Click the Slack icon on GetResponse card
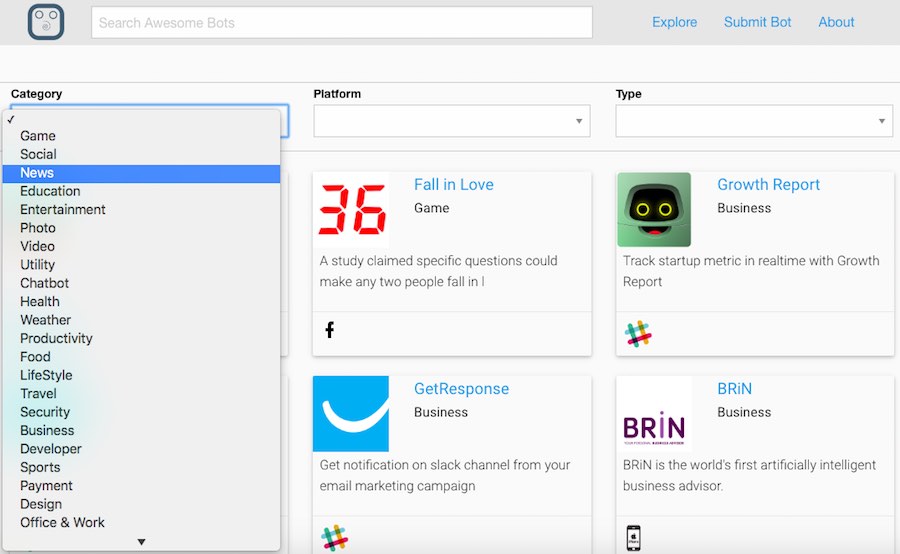The height and width of the screenshot is (554, 900). click(x=334, y=538)
